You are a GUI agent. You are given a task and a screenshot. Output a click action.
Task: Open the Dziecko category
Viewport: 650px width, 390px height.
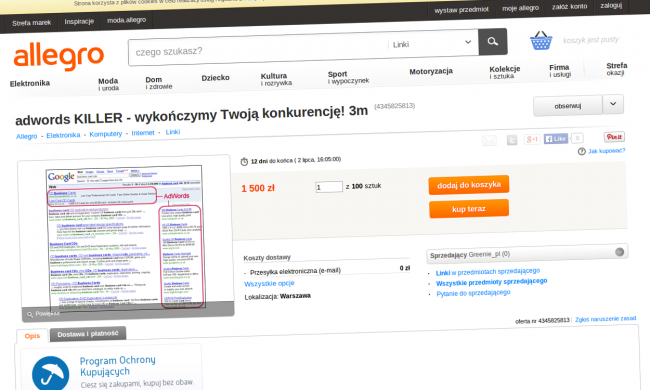216,78
